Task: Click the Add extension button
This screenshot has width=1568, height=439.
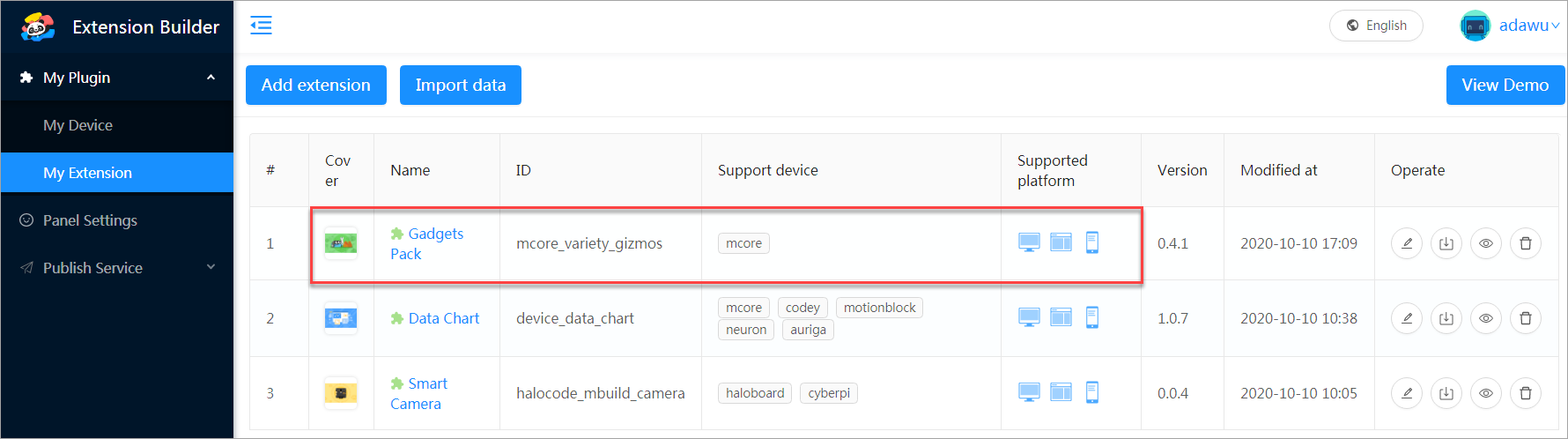Action: (x=315, y=86)
